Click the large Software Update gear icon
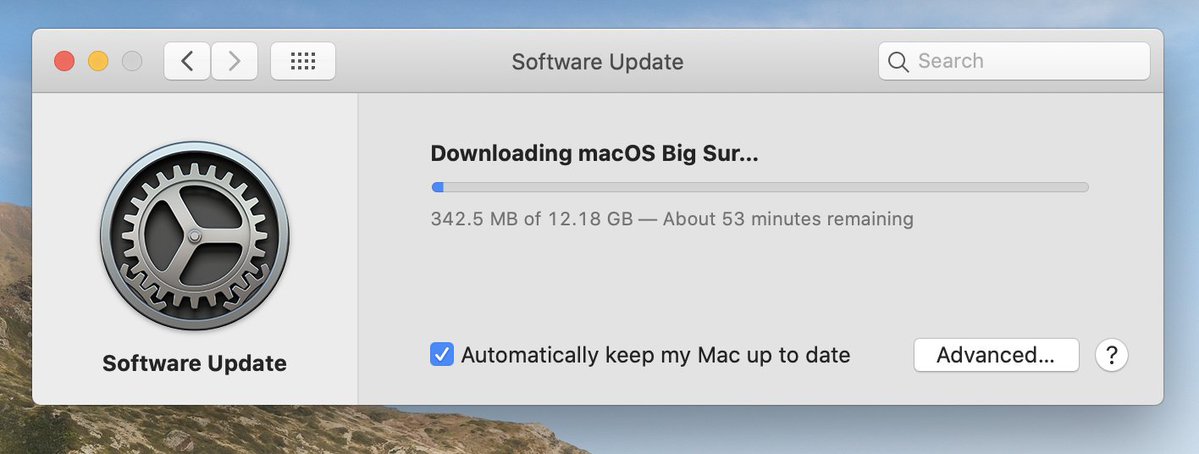 (x=194, y=235)
